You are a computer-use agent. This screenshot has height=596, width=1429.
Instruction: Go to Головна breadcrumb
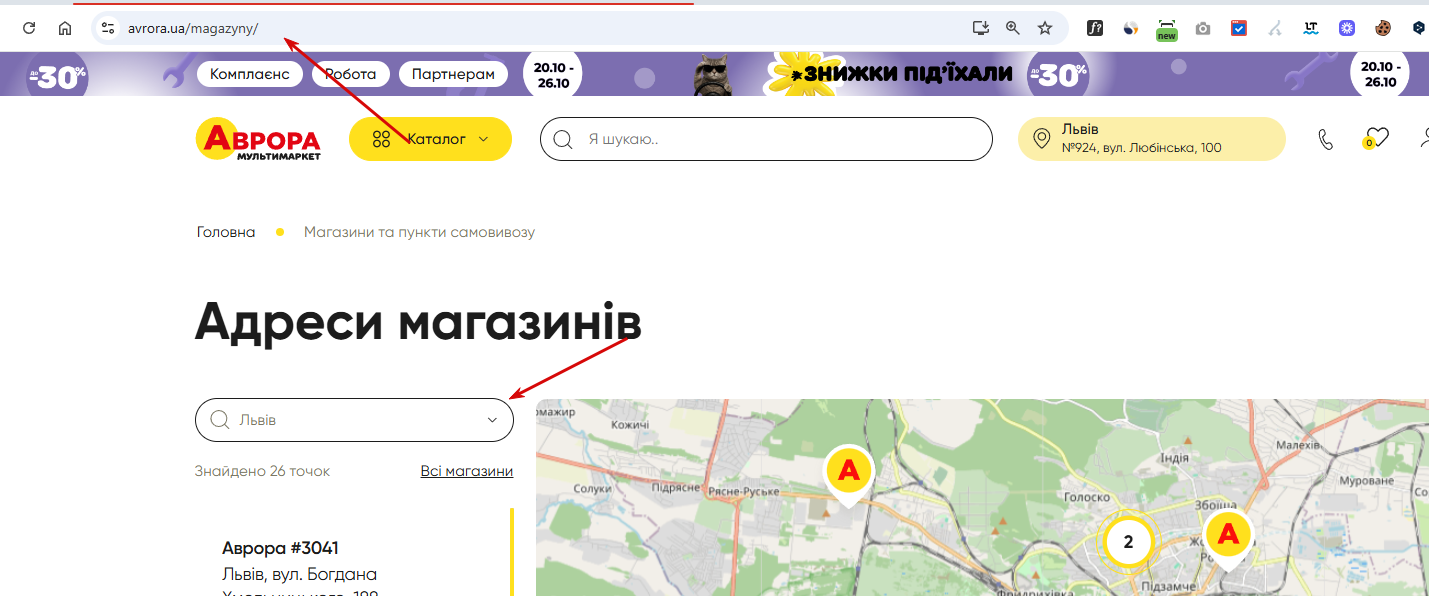(x=226, y=232)
